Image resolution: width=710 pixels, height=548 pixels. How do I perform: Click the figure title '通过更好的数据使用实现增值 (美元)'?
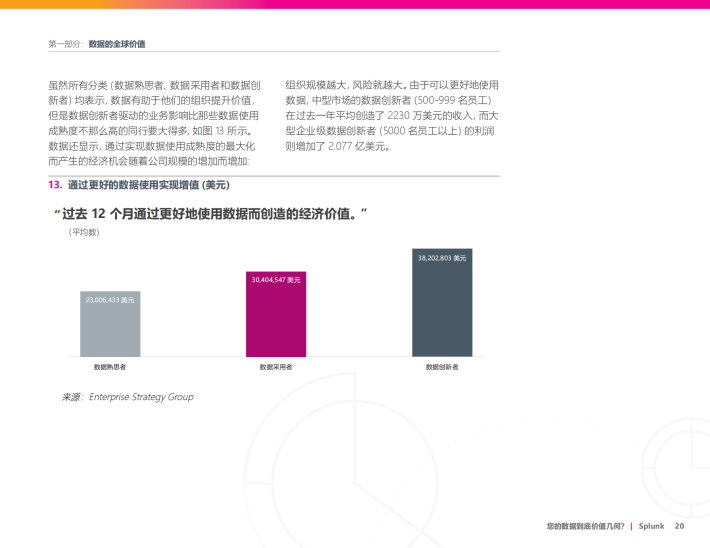pos(149,185)
